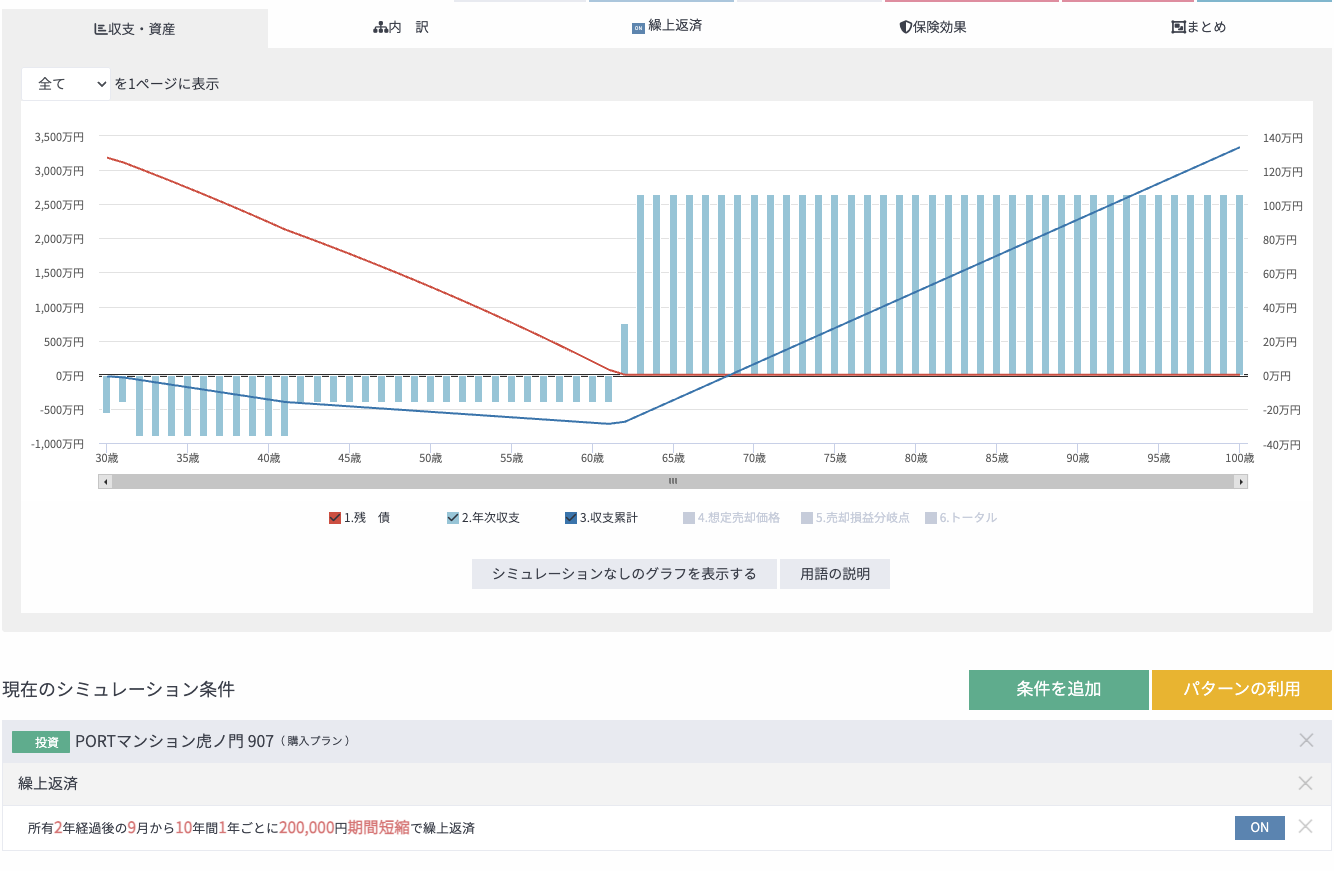Click the chart scrollbar right arrow
Image resolution: width=1334 pixels, height=871 pixels.
[x=1241, y=482]
